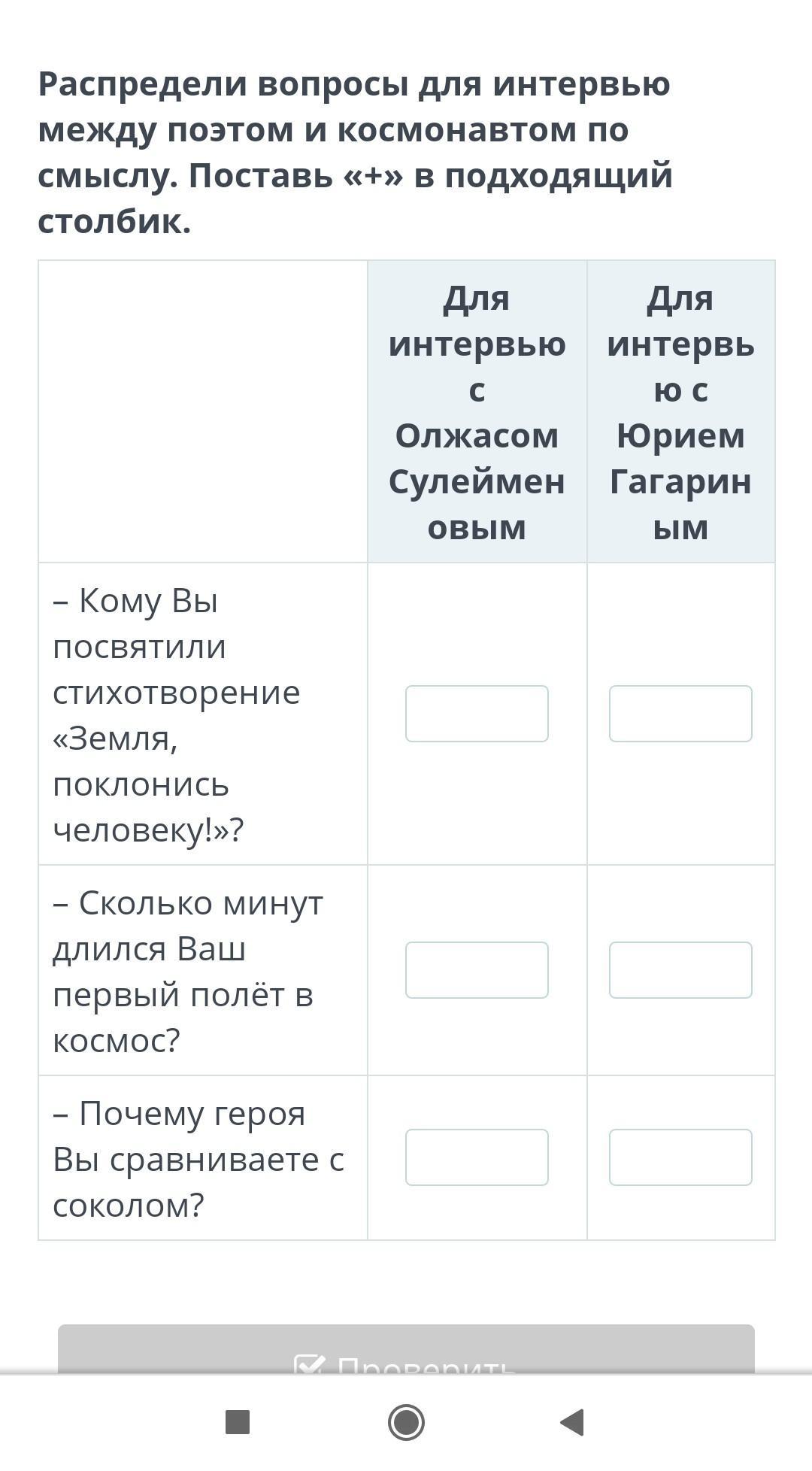Select Сулейменов field for соколом comparison question

(x=477, y=1157)
